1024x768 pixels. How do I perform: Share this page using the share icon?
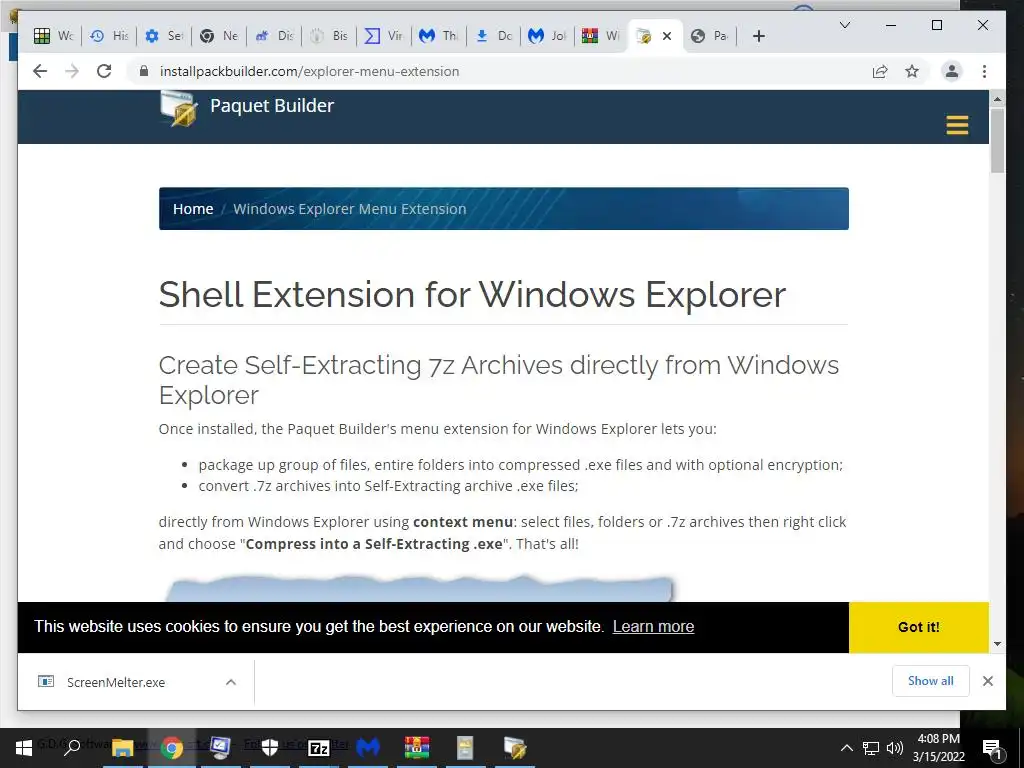[x=880, y=71]
